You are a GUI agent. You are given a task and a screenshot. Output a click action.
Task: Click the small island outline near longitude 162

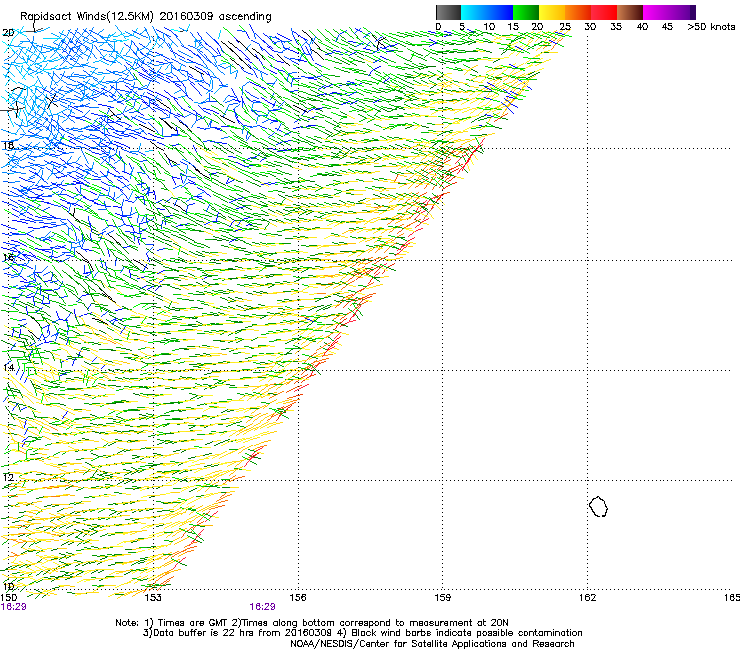click(x=598, y=506)
